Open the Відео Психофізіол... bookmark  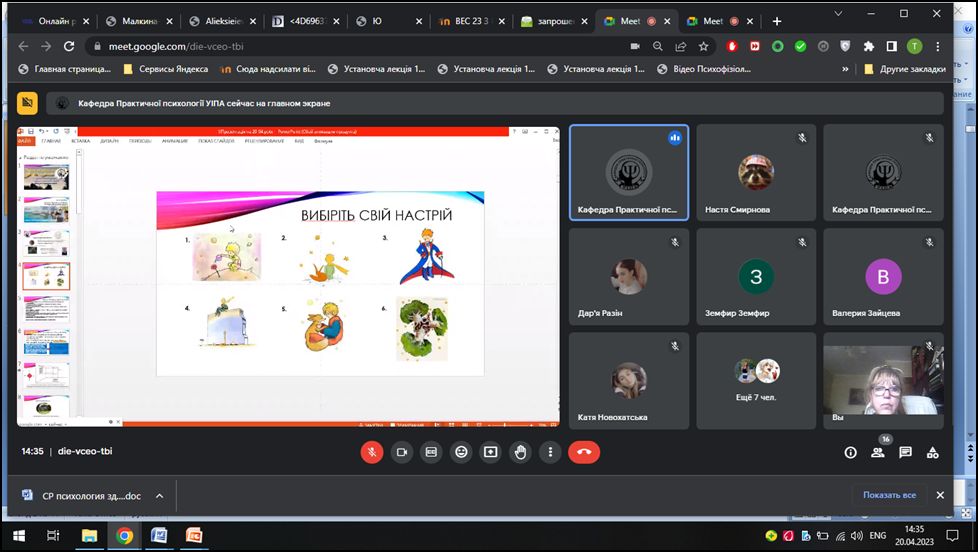tap(704, 69)
